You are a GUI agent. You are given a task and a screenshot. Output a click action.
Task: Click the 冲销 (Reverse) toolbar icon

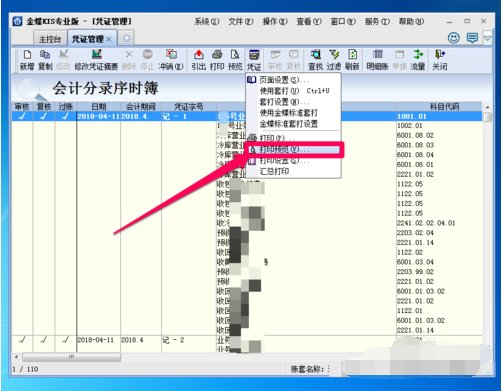point(171,60)
